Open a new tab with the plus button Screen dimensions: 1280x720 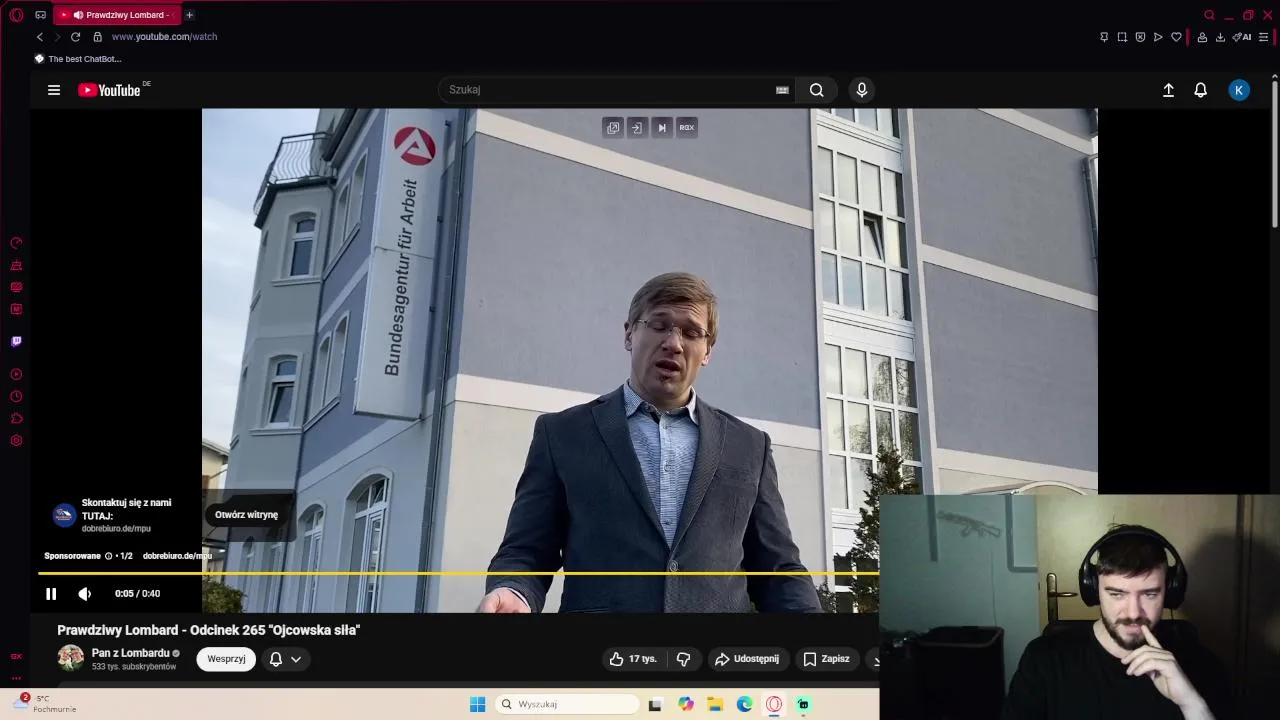pyautogui.click(x=189, y=15)
